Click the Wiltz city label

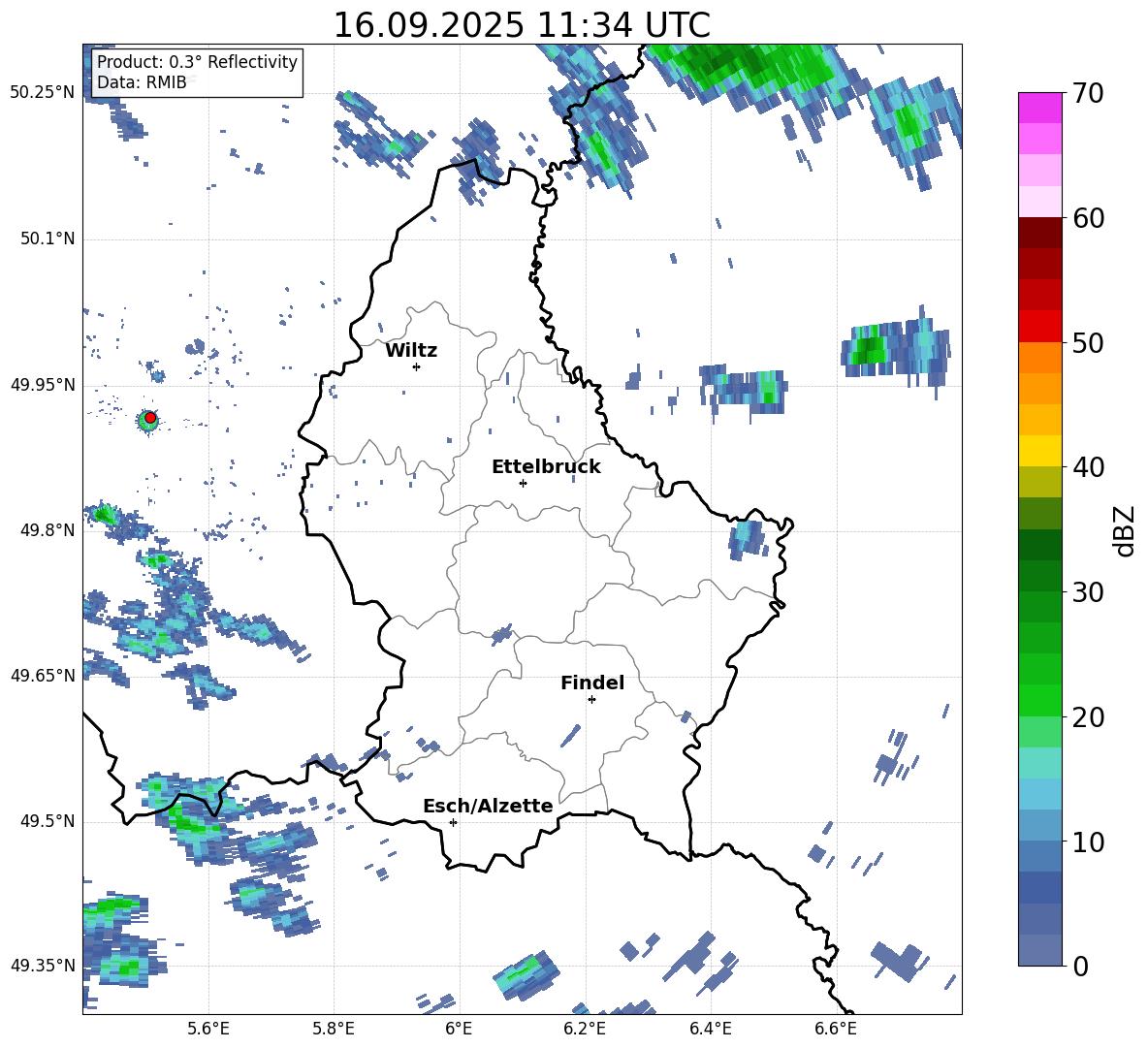click(x=411, y=351)
